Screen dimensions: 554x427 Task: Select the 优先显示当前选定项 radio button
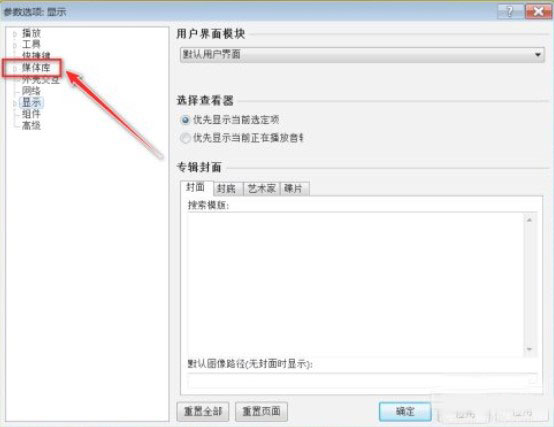coord(185,120)
